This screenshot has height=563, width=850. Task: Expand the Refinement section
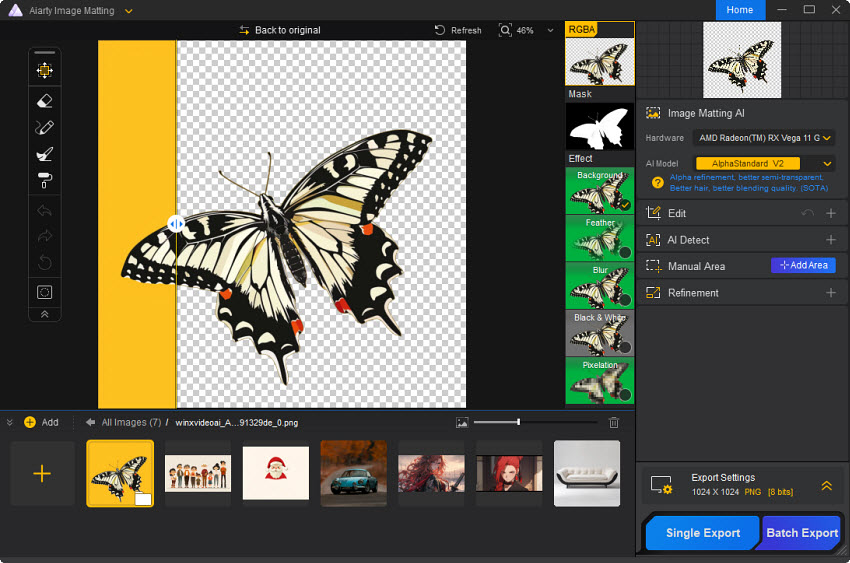pyautogui.click(x=830, y=293)
